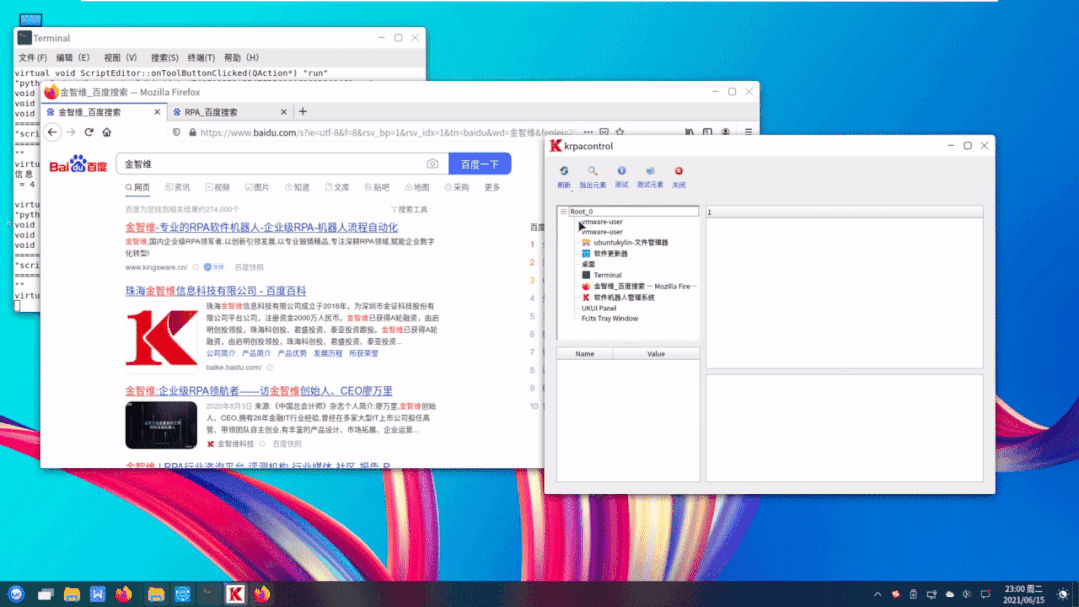This screenshot has width=1079, height=607.
Task: Select 桌面 tree row
Action: pos(588,264)
